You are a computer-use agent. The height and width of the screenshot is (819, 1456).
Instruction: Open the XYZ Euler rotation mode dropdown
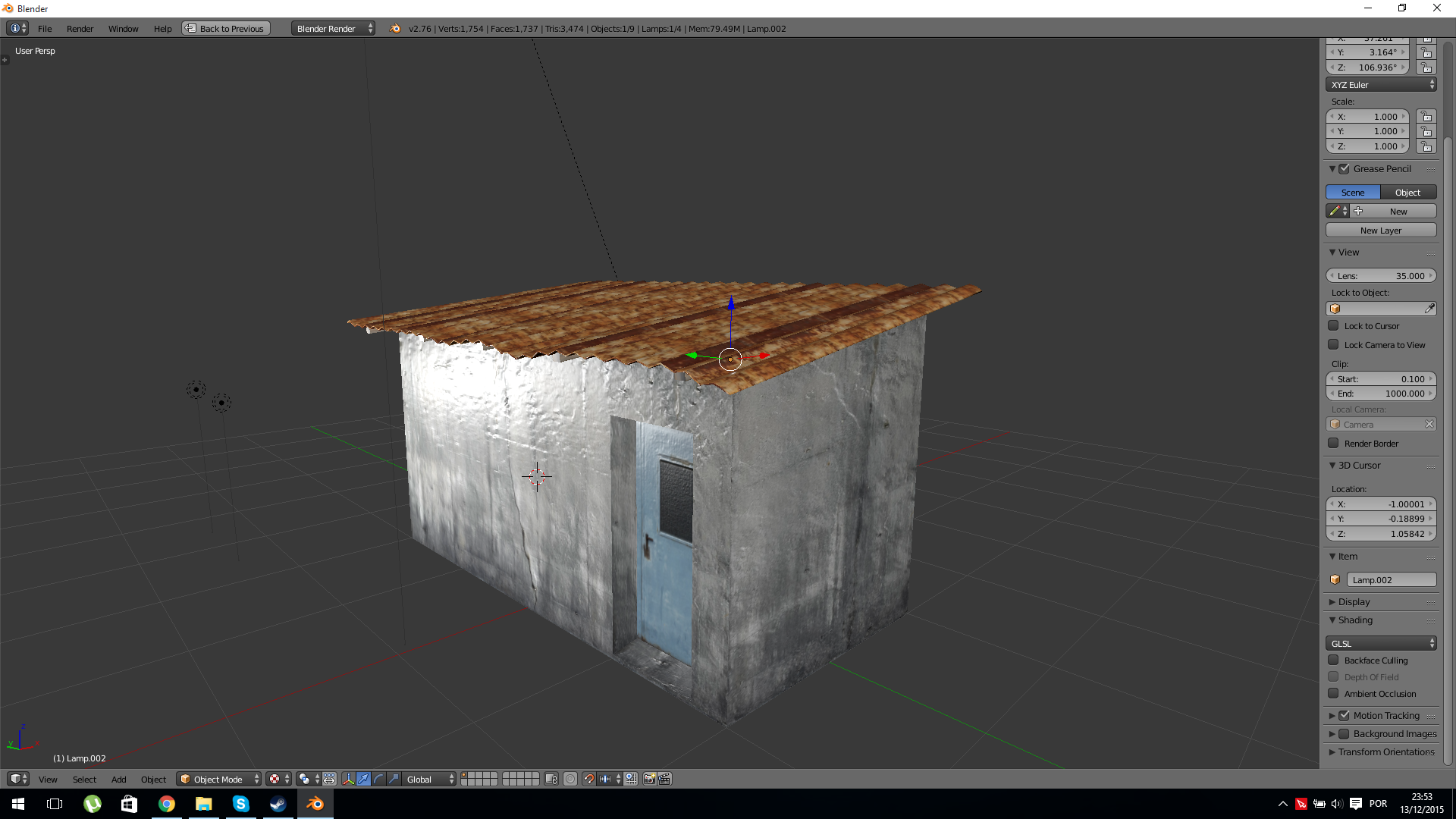tap(1381, 85)
